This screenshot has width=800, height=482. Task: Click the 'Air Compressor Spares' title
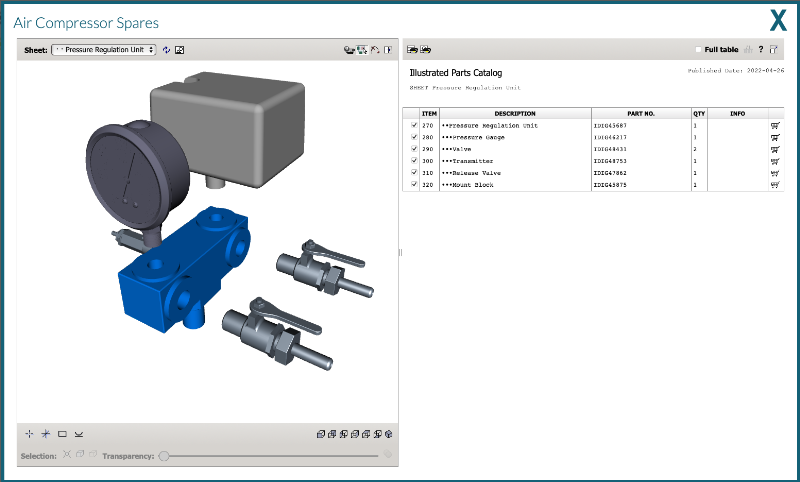pos(86,23)
